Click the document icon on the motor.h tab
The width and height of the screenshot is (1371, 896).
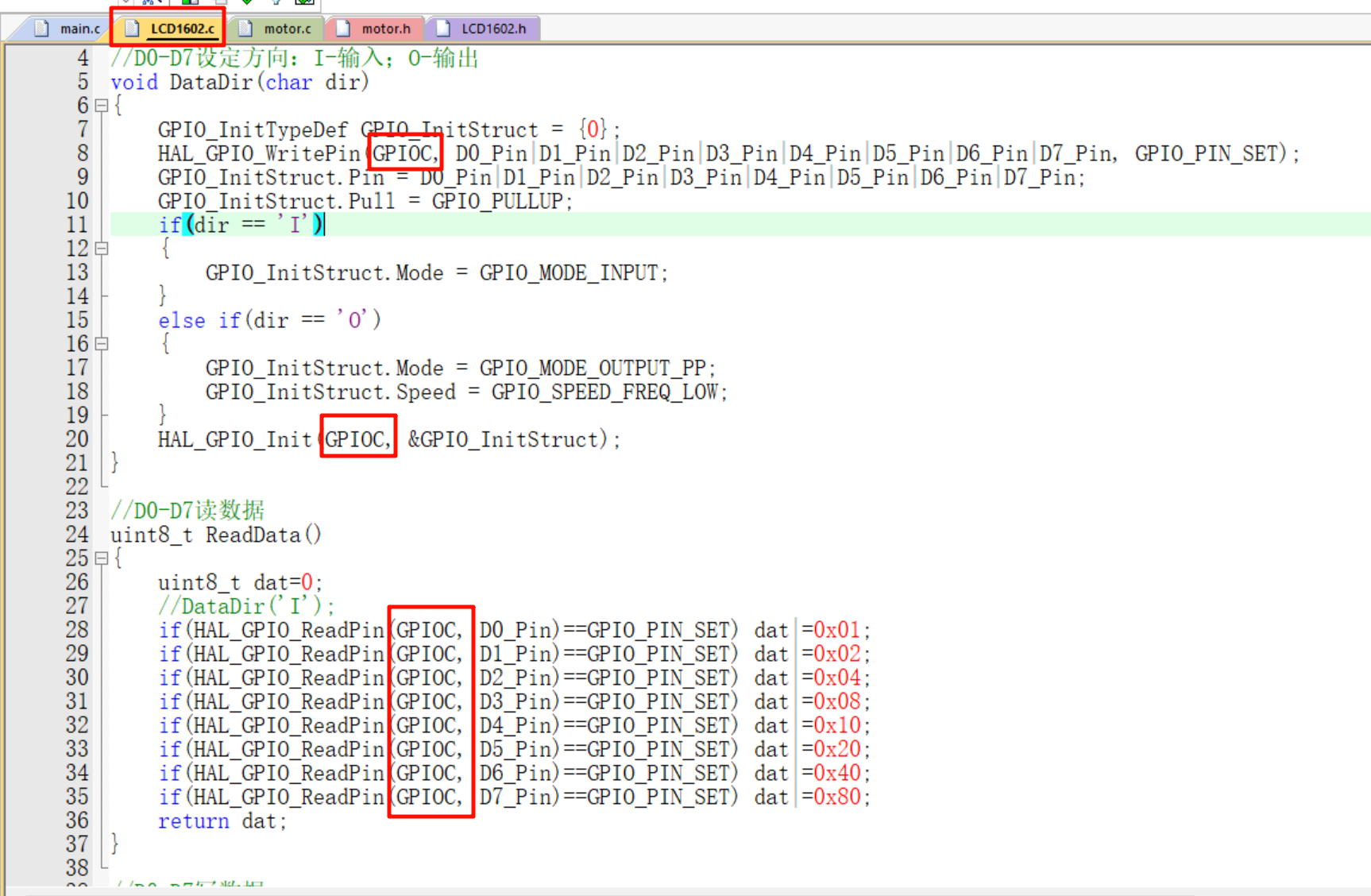pos(343,28)
